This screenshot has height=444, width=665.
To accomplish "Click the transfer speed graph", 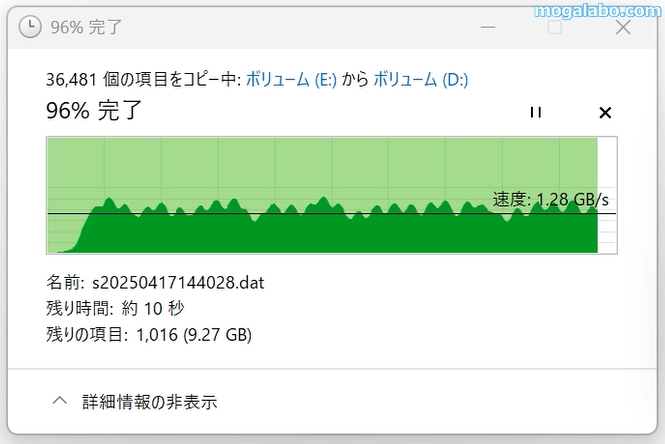I will pos(332,195).
